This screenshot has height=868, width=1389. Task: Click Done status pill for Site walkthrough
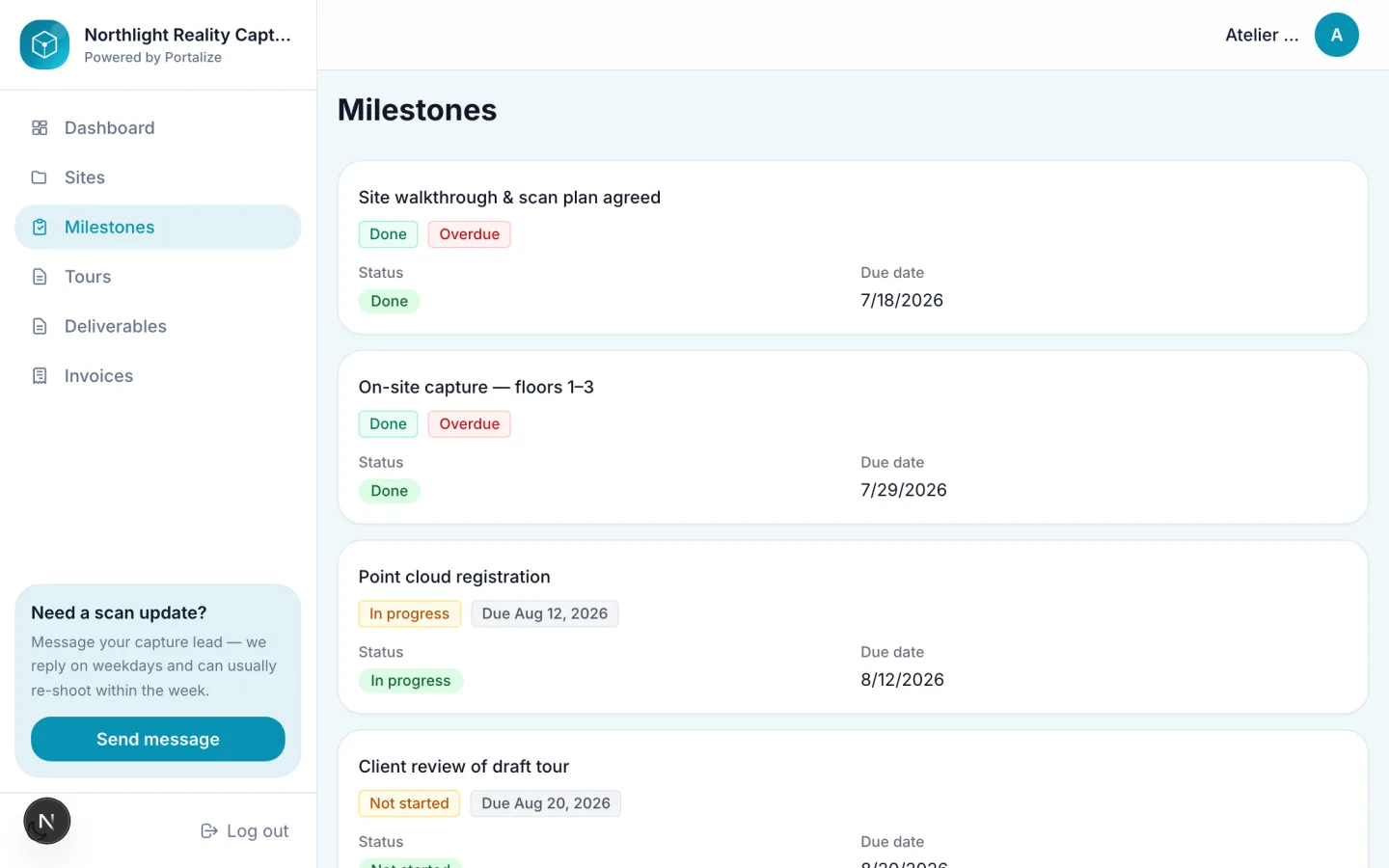[x=390, y=301]
